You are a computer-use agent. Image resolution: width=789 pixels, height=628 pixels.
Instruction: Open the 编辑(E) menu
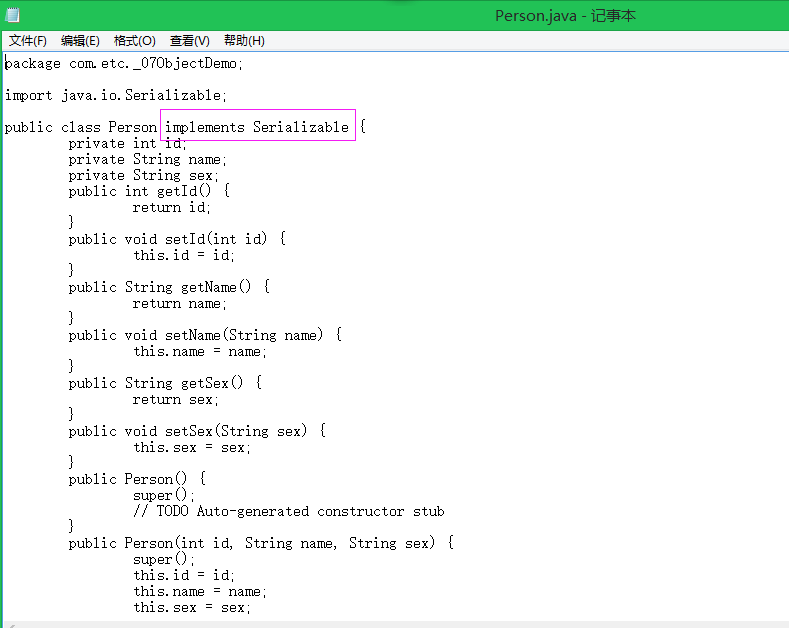pos(80,41)
